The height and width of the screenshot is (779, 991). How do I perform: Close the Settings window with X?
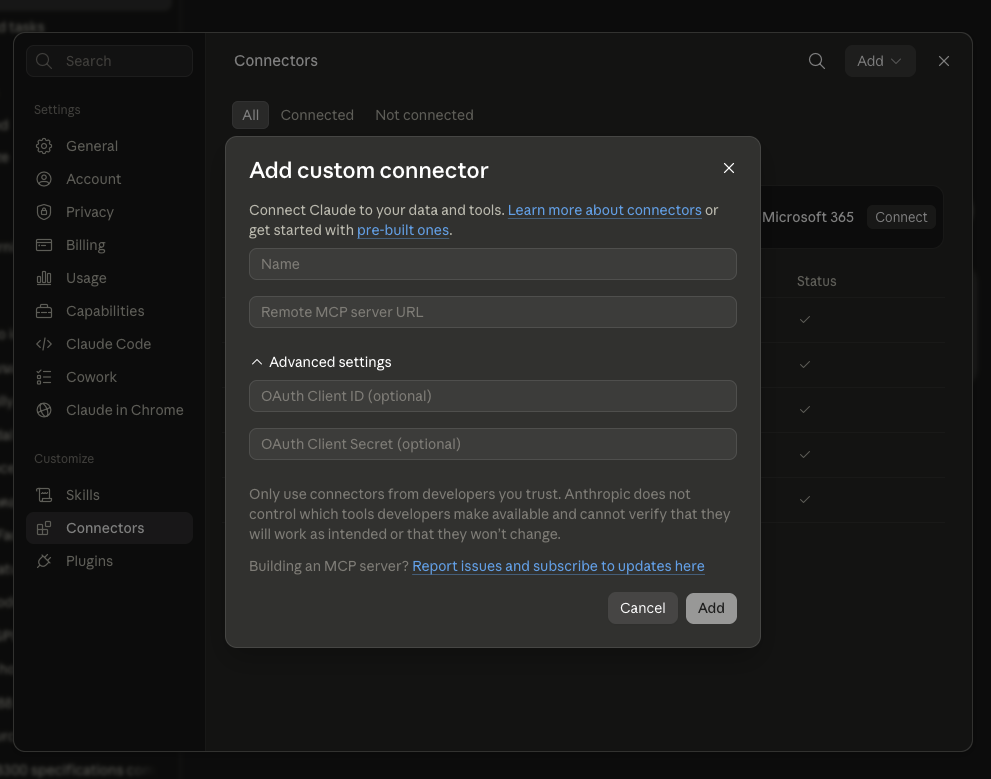coord(944,61)
